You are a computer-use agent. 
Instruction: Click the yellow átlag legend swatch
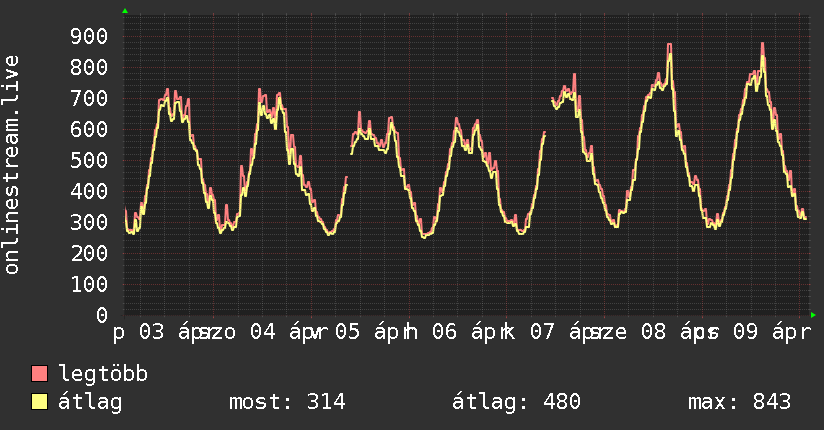click(x=40, y=402)
